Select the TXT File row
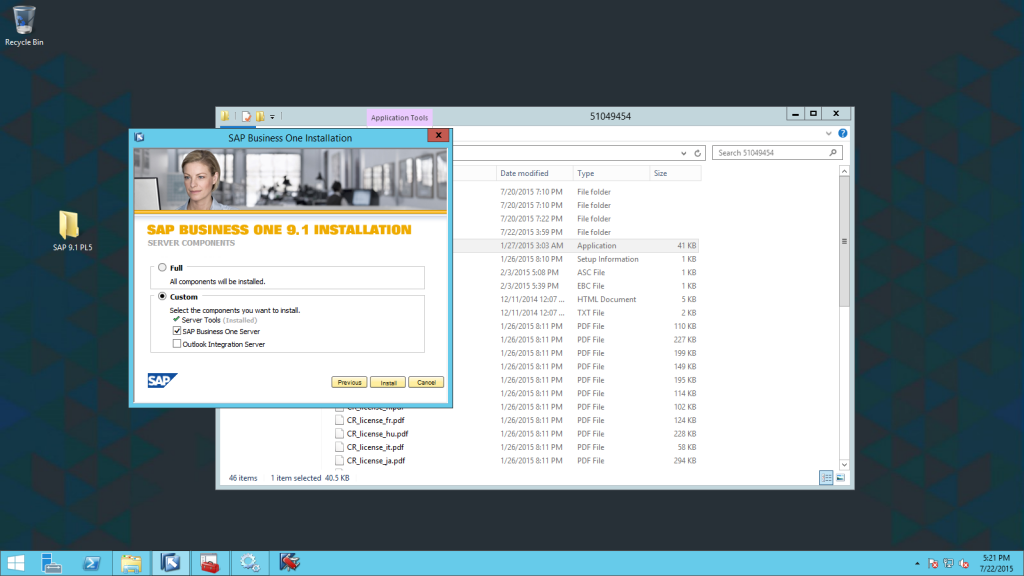1024x576 pixels. (x=575, y=313)
